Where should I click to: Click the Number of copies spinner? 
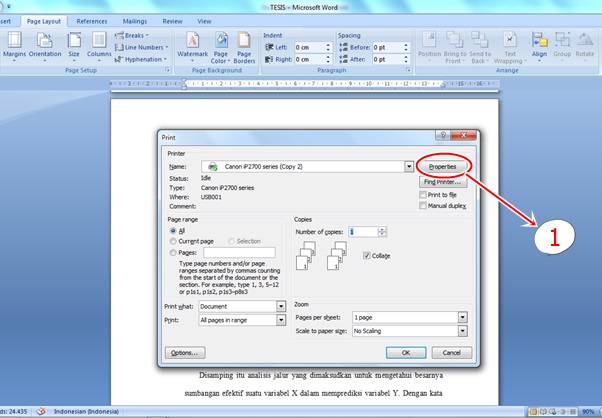[382, 232]
